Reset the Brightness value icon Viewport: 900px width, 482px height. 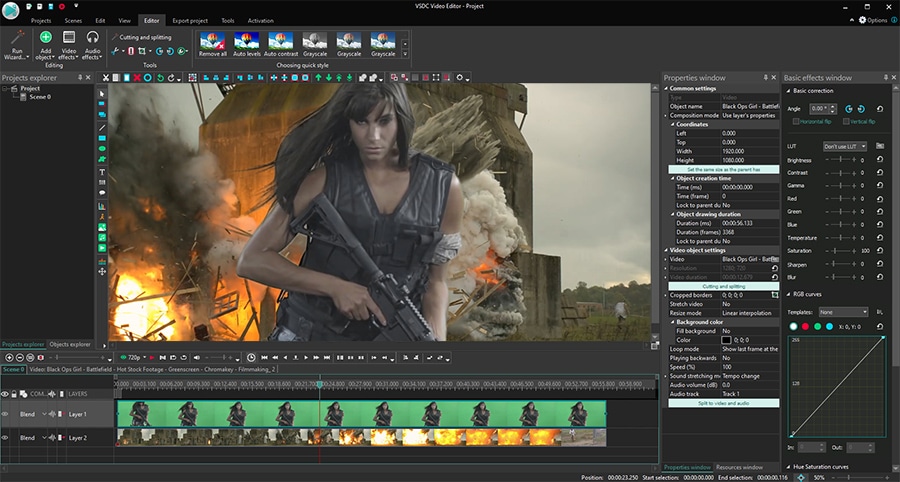pos(879,160)
